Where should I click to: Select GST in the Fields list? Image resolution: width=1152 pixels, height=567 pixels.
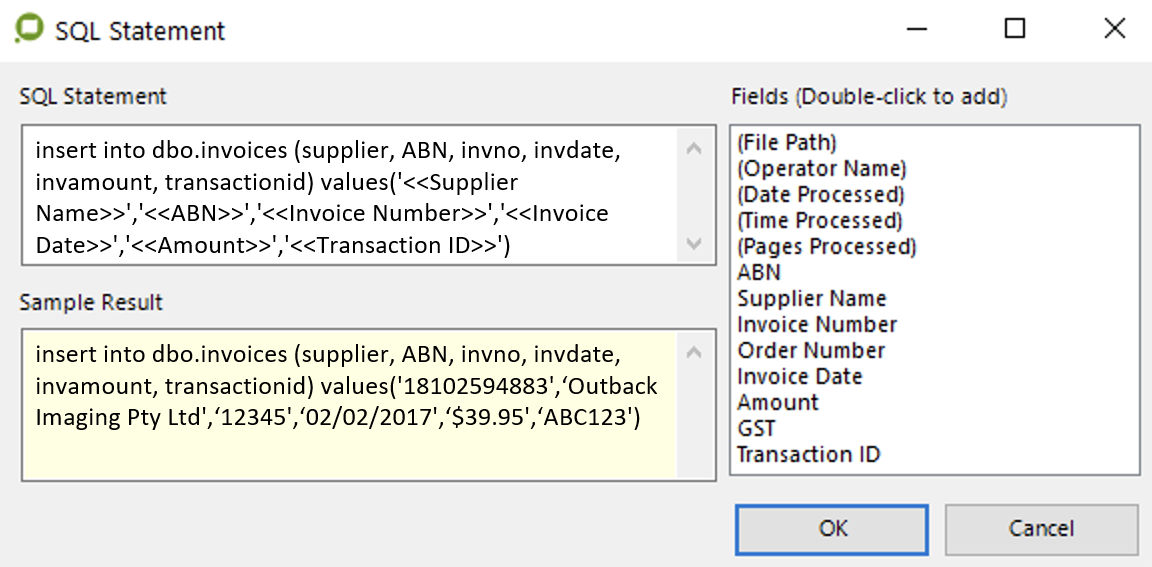click(756, 429)
